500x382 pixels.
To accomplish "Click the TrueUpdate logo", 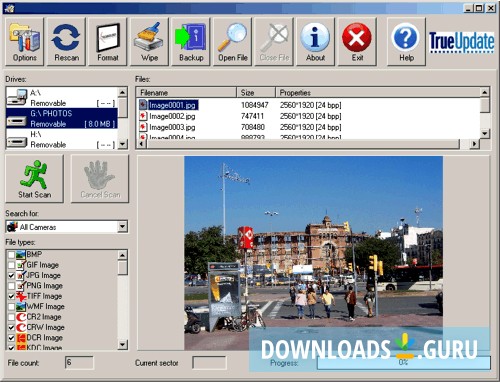I will (462, 42).
